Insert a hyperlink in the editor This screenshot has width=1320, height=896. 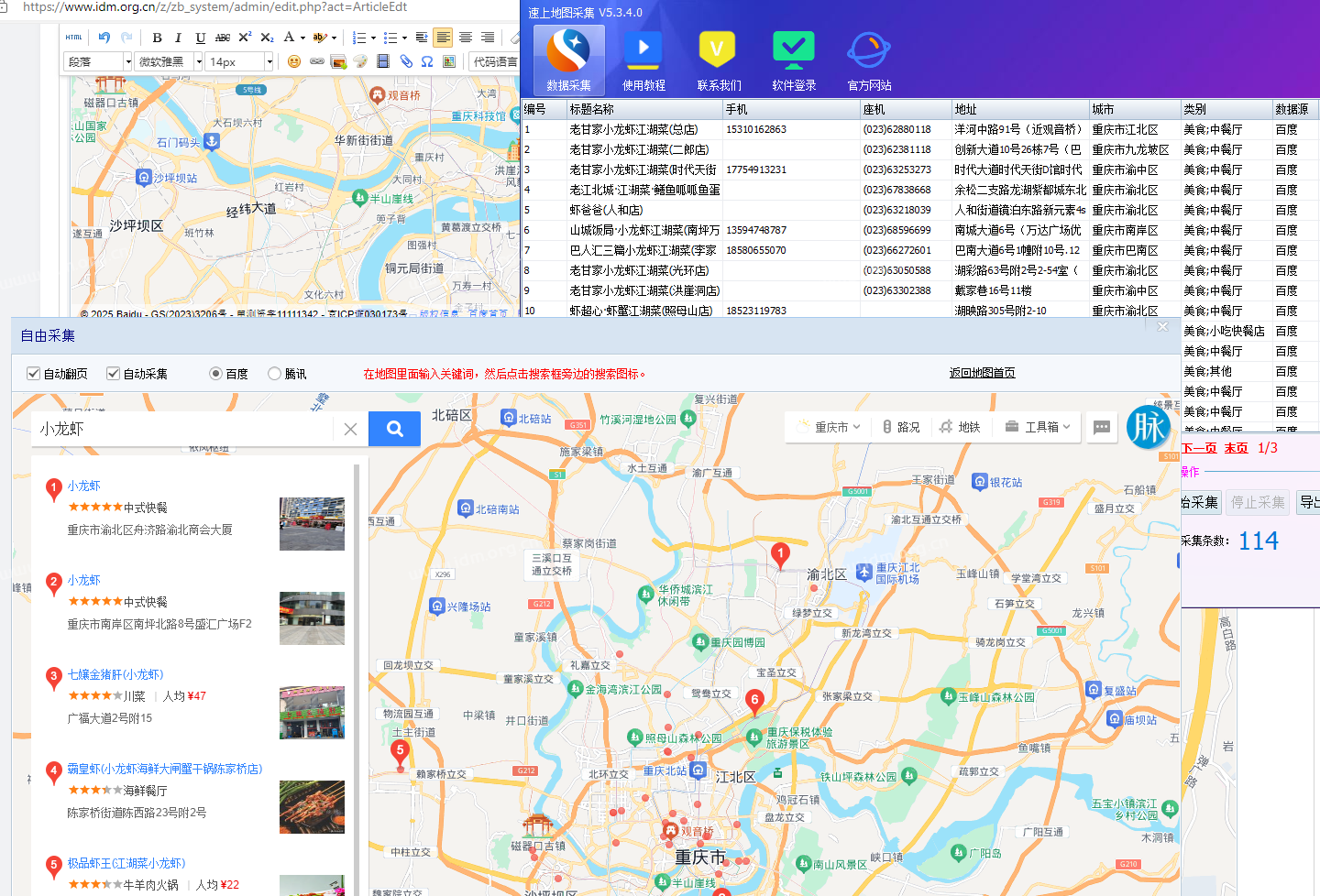[316, 61]
